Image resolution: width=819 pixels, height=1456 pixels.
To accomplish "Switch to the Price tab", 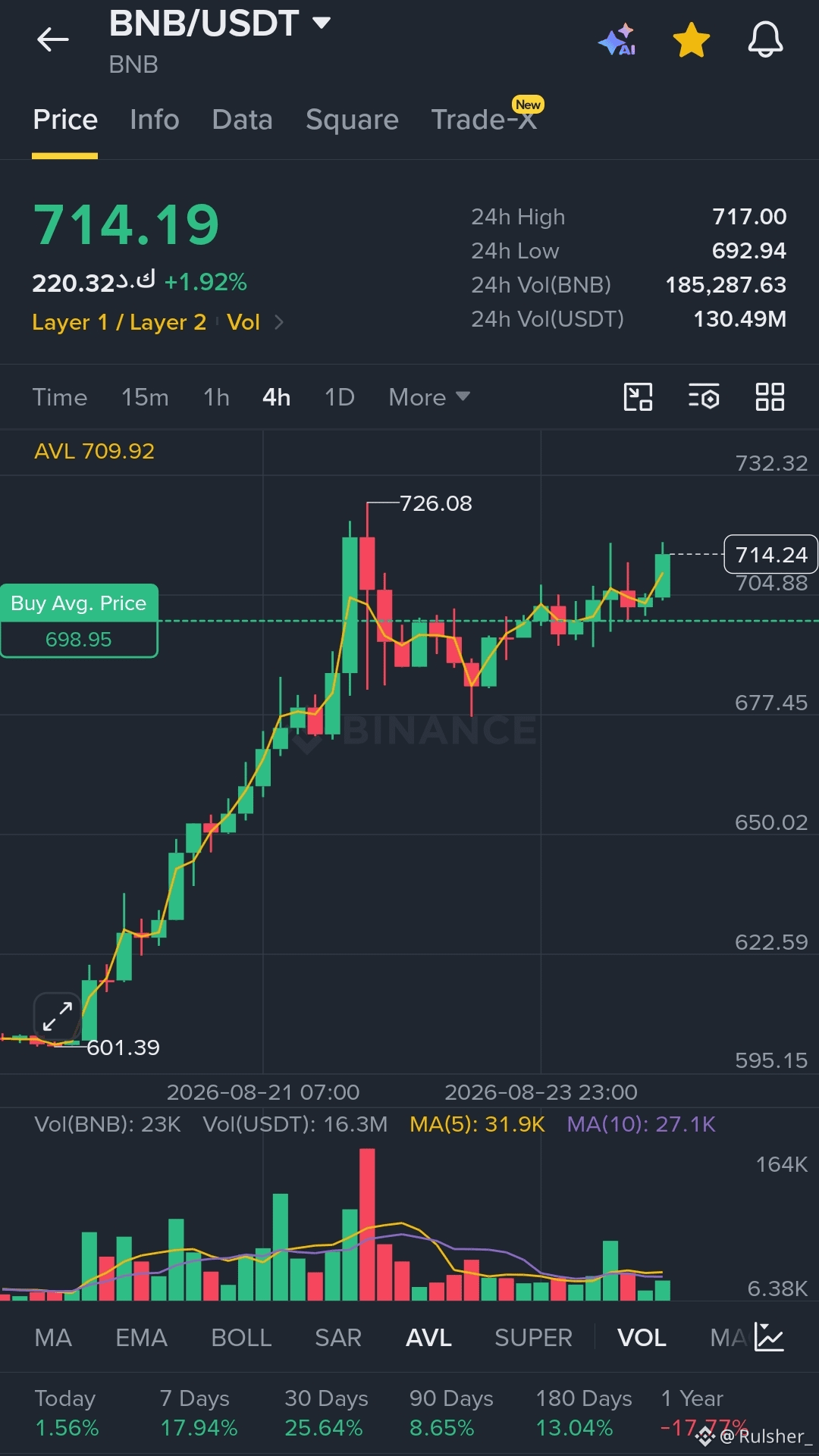I will [x=65, y=120].
